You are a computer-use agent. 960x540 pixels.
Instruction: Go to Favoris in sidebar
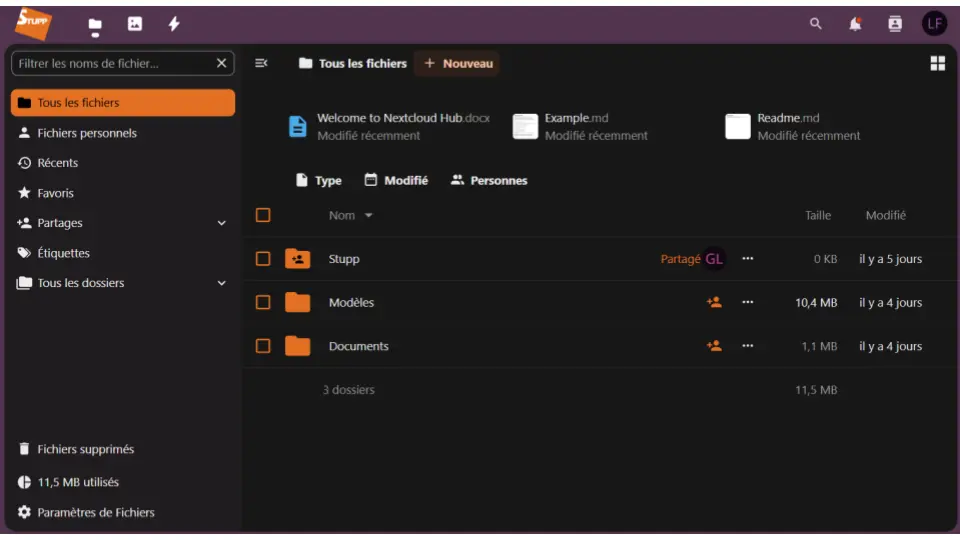point(56,193)
